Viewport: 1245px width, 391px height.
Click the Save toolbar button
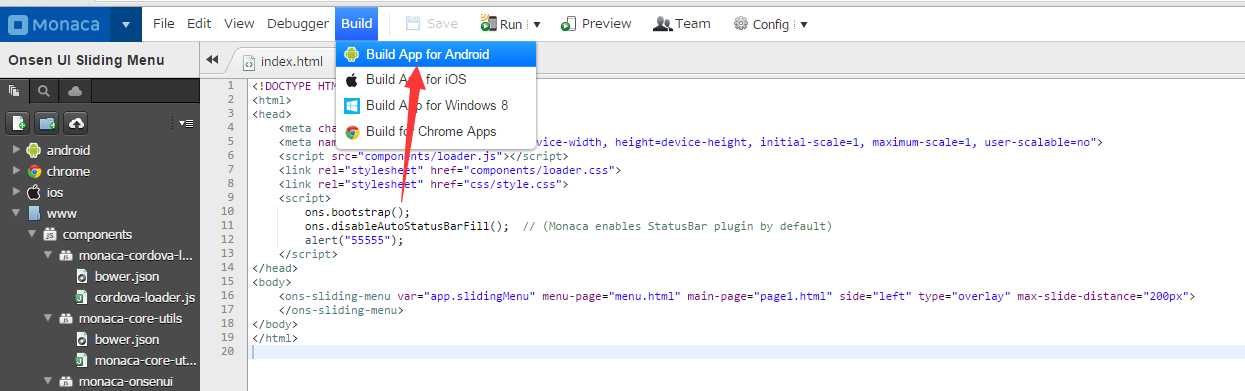pos(432,23)
